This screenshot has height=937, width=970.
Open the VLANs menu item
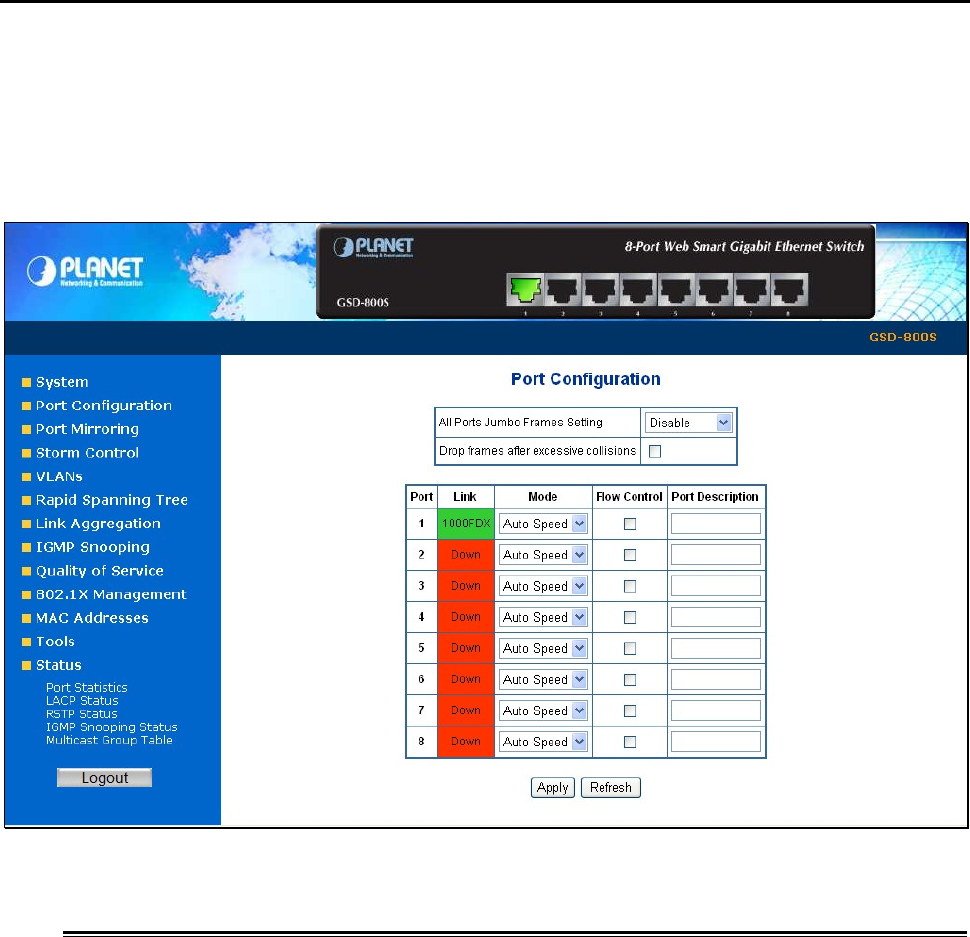pyautogui.click(x=59, y=476)
